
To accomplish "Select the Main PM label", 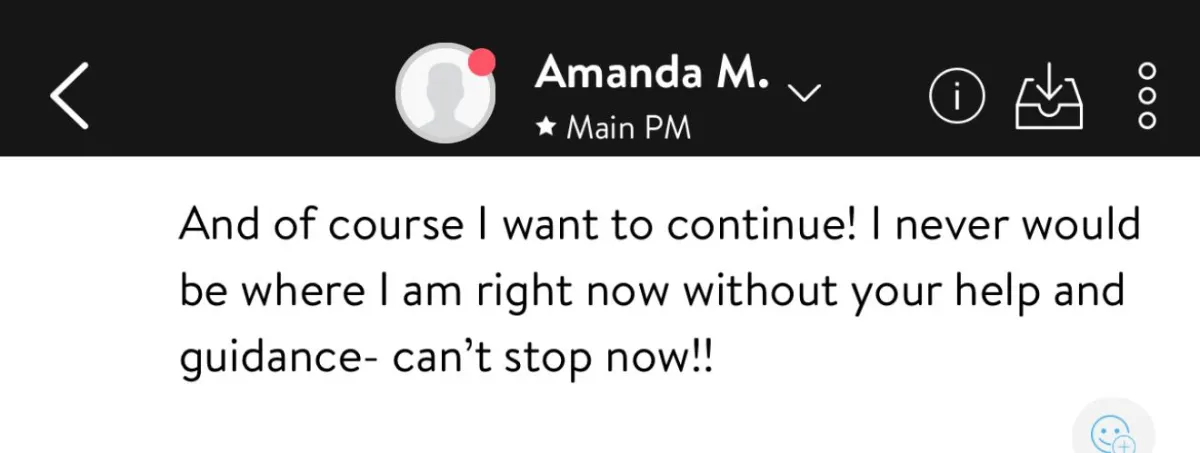I will (628, 129).
